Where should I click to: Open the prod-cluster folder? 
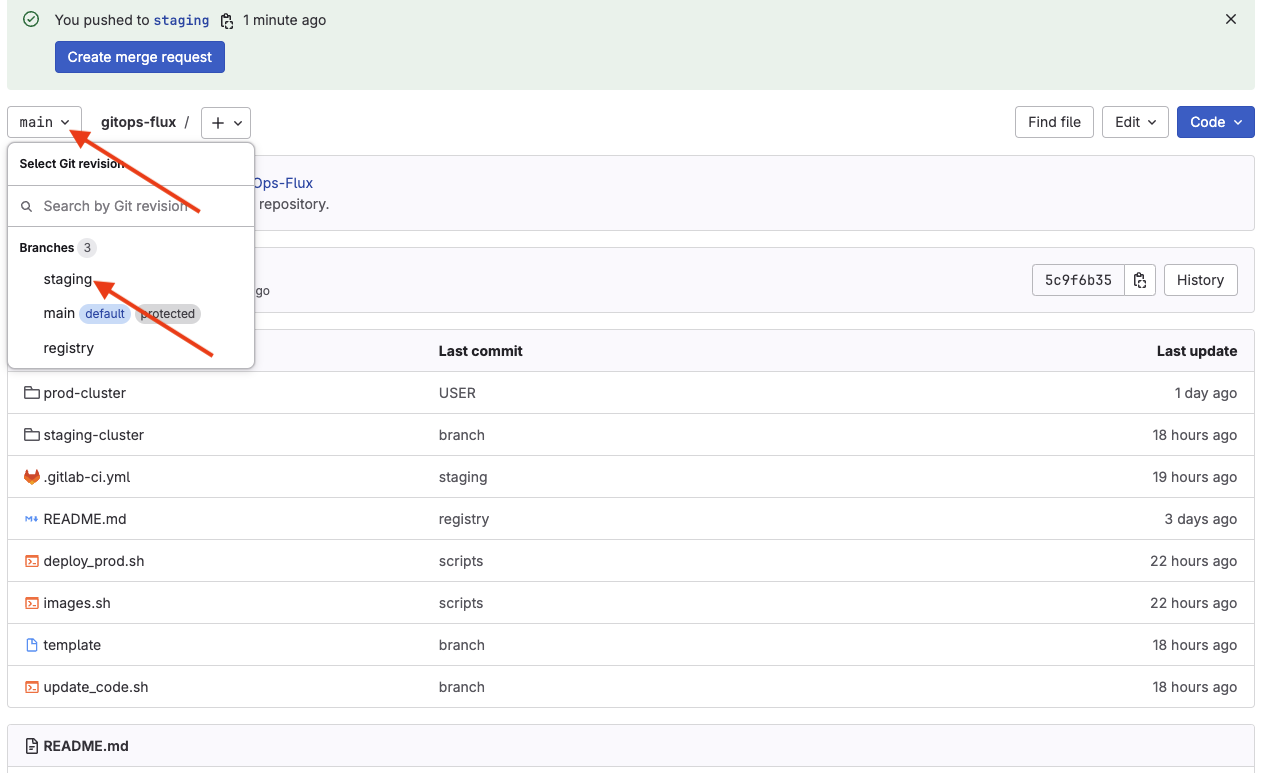tap(85, 393)
